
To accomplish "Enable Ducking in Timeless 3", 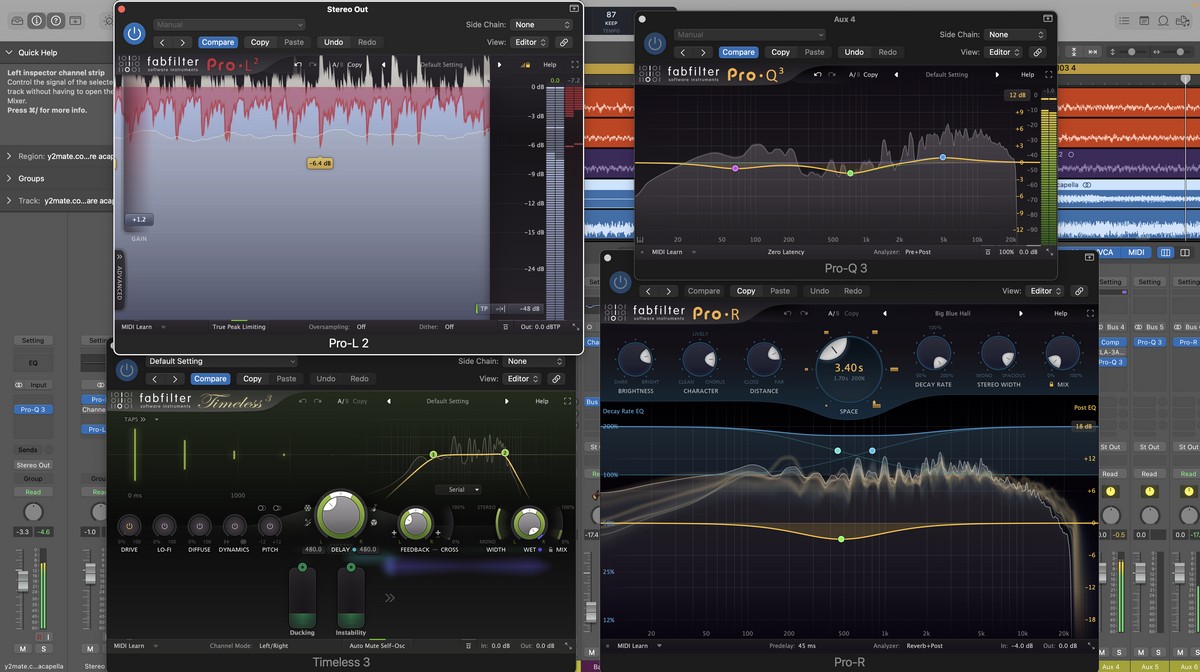I will (302, 568).
